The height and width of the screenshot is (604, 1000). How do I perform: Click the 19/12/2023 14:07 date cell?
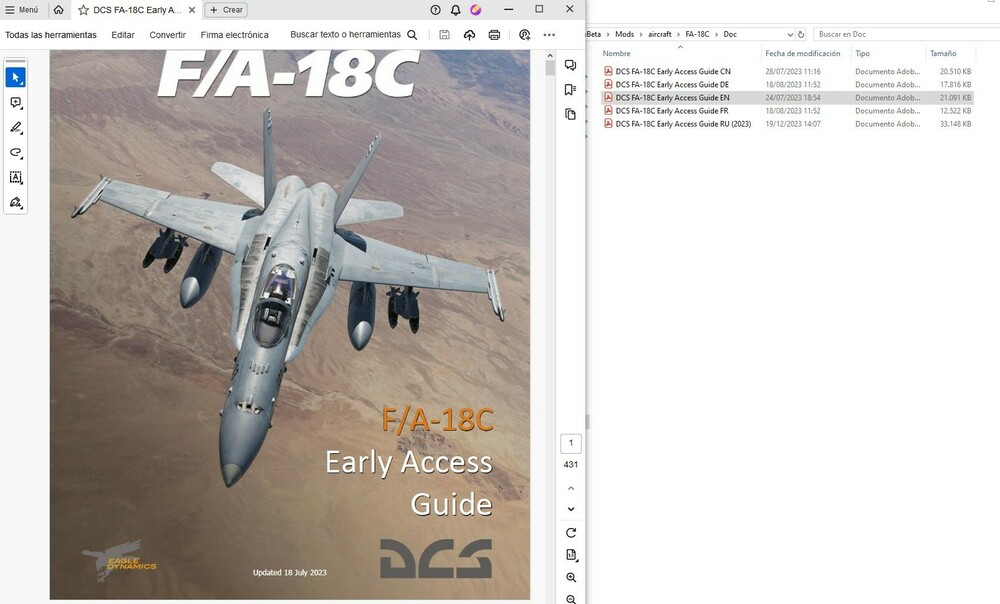pyautogui.click(x=793, y=124)
